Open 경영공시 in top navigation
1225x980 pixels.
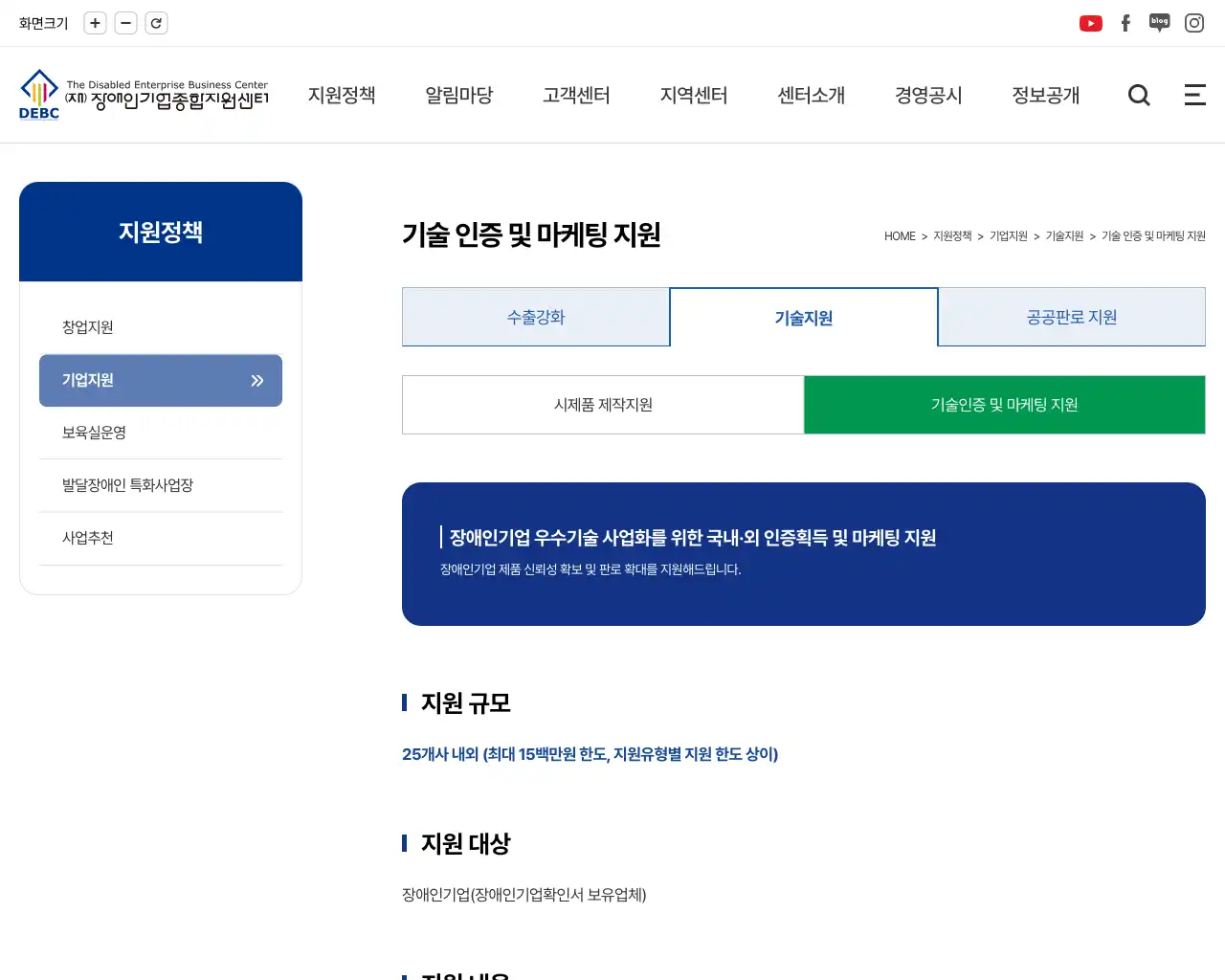(928, 95)
